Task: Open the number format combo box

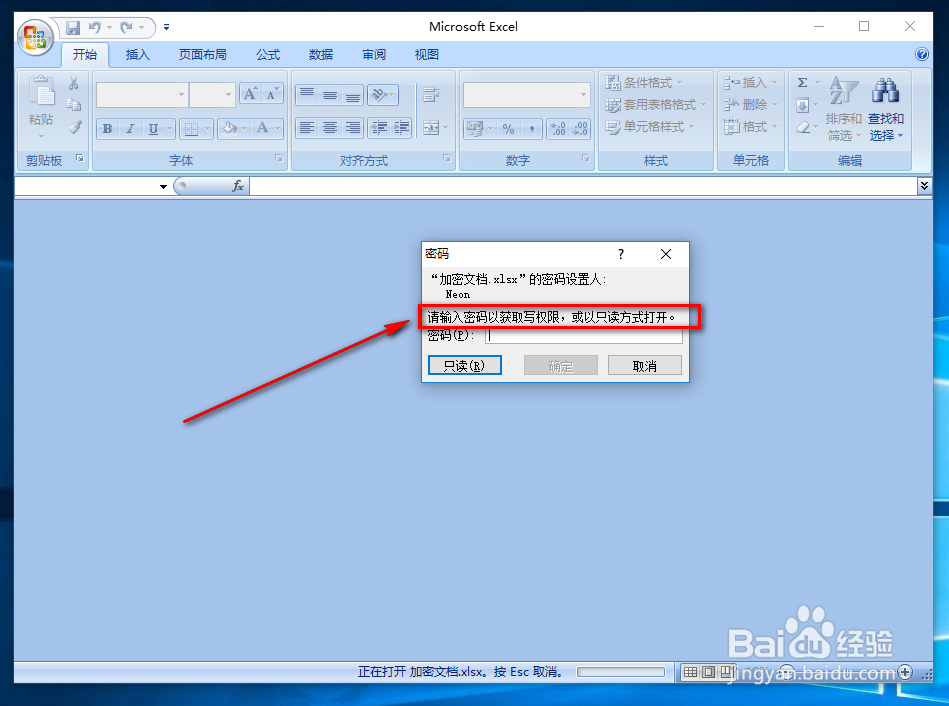Action: 527,94
